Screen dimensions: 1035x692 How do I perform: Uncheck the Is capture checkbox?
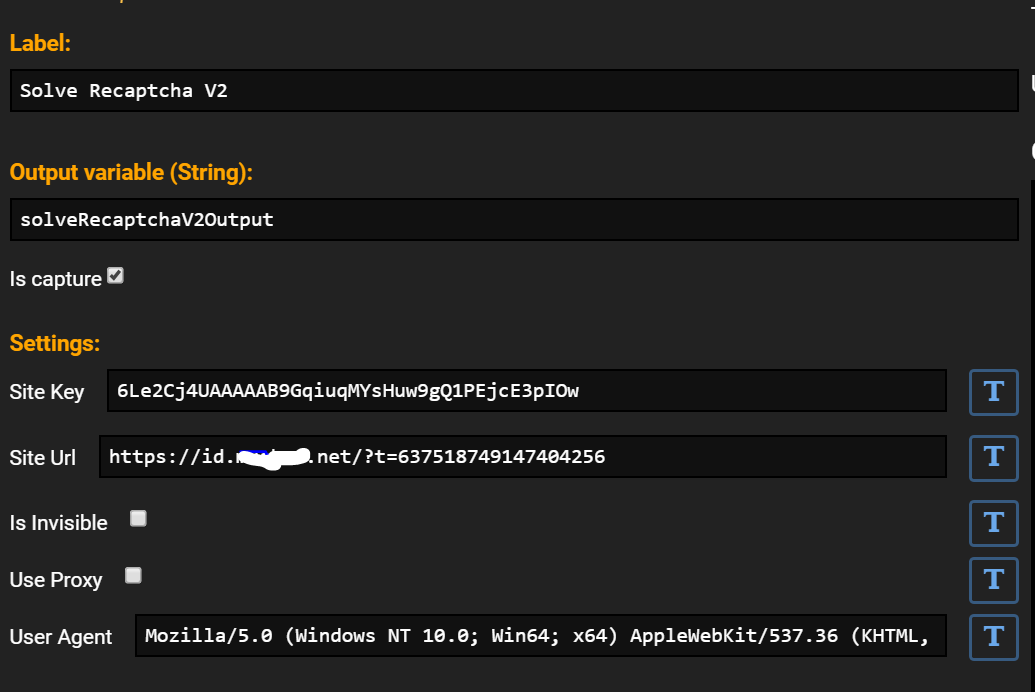point(116,275)
